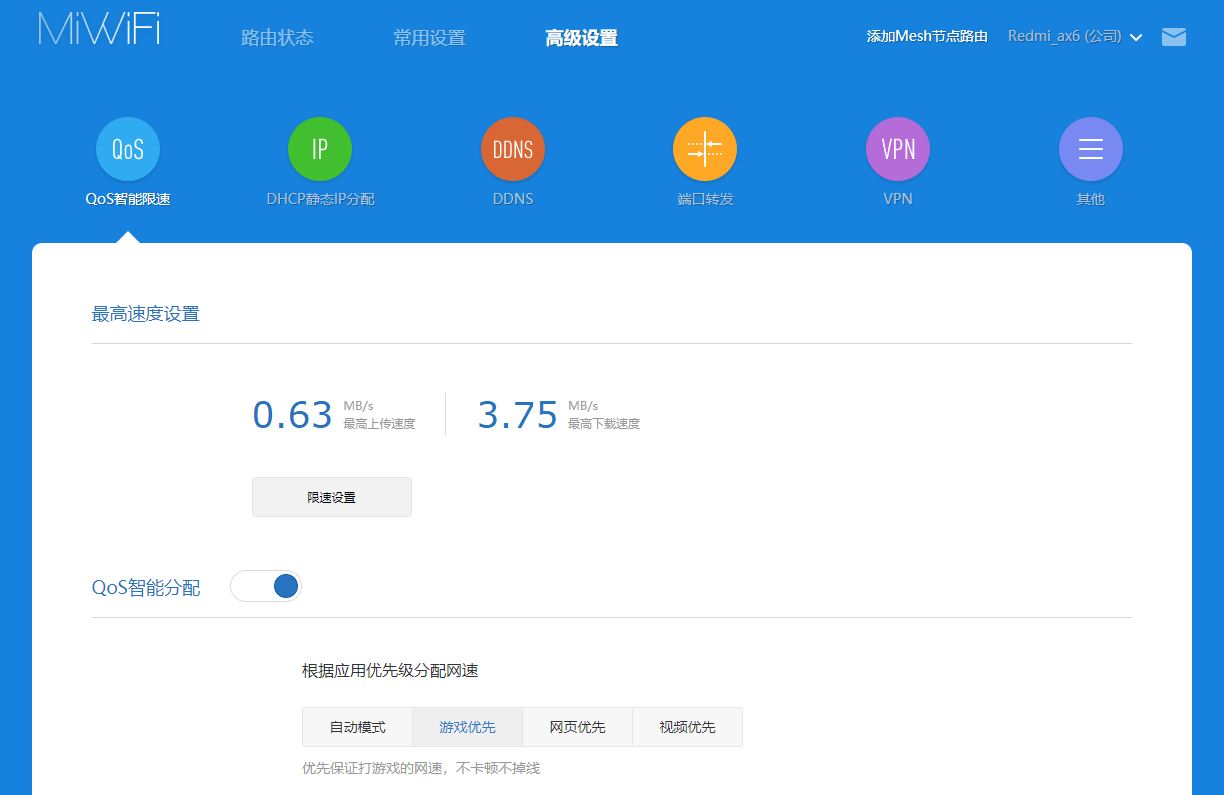Disable the QoS智能分配 toggle
This screenshot has width=1224, height=795.
click(265, 586)
